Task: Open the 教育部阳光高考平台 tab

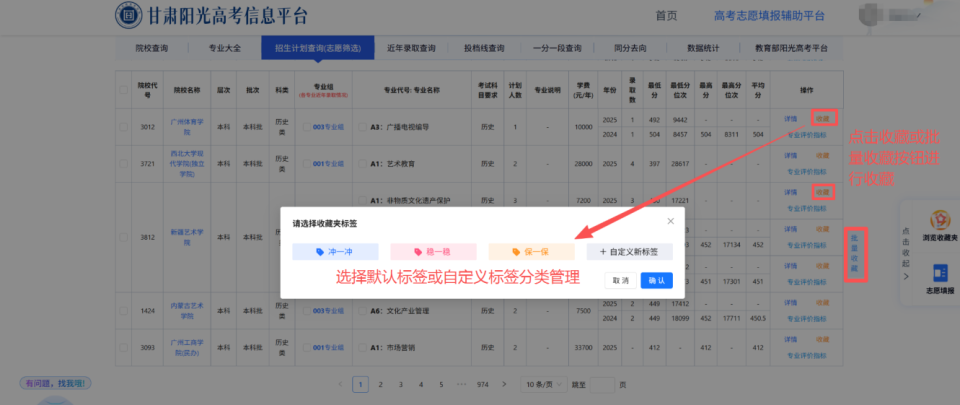Action: (x=791, y=48)
